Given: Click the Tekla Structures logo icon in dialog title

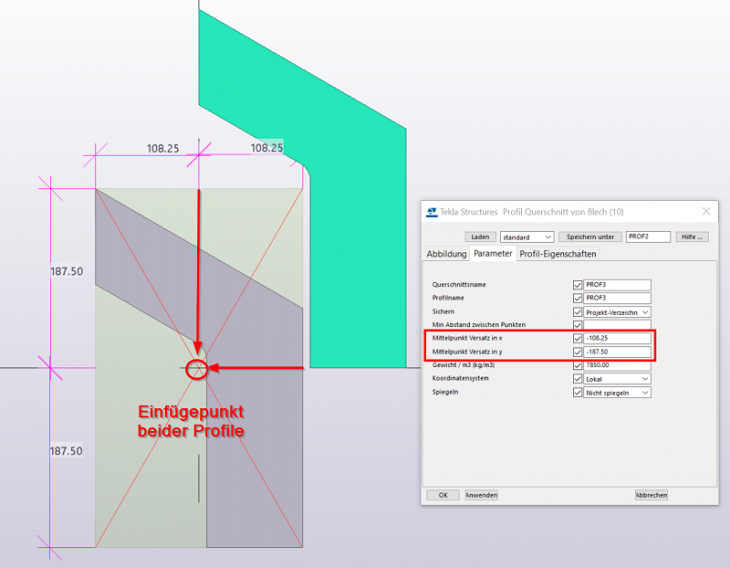Looking at the screenshot, I should pyautogui.click(x=432, y=212).
